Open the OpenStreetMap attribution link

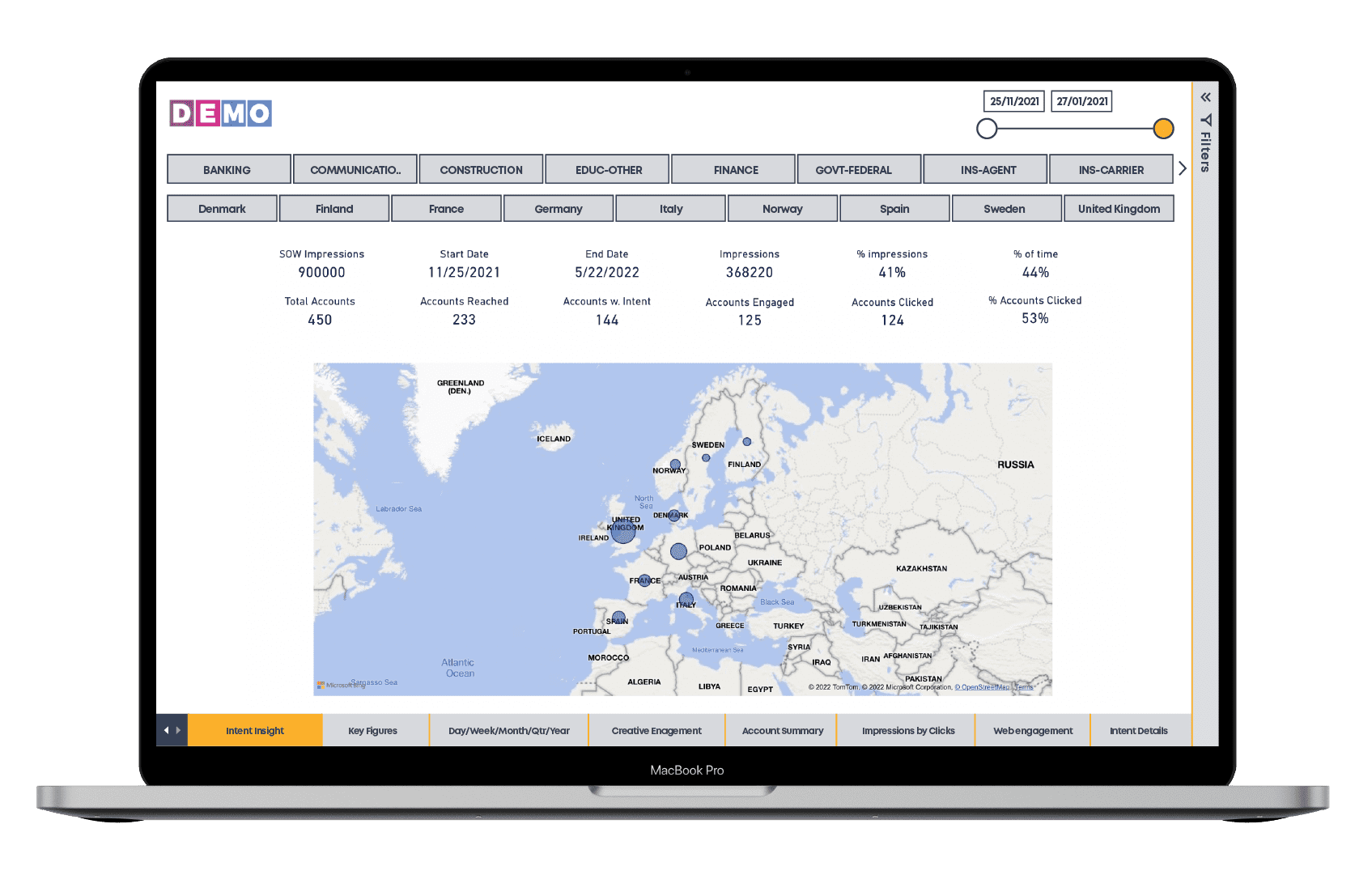[x=984, y=686]
